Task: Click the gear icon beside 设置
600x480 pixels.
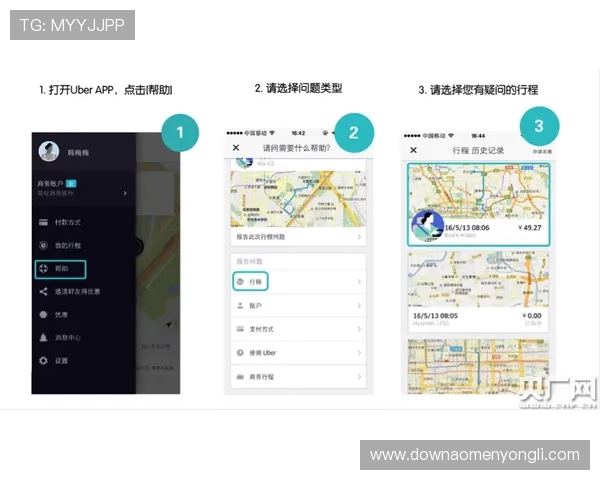Action: [x=43, y=361]
